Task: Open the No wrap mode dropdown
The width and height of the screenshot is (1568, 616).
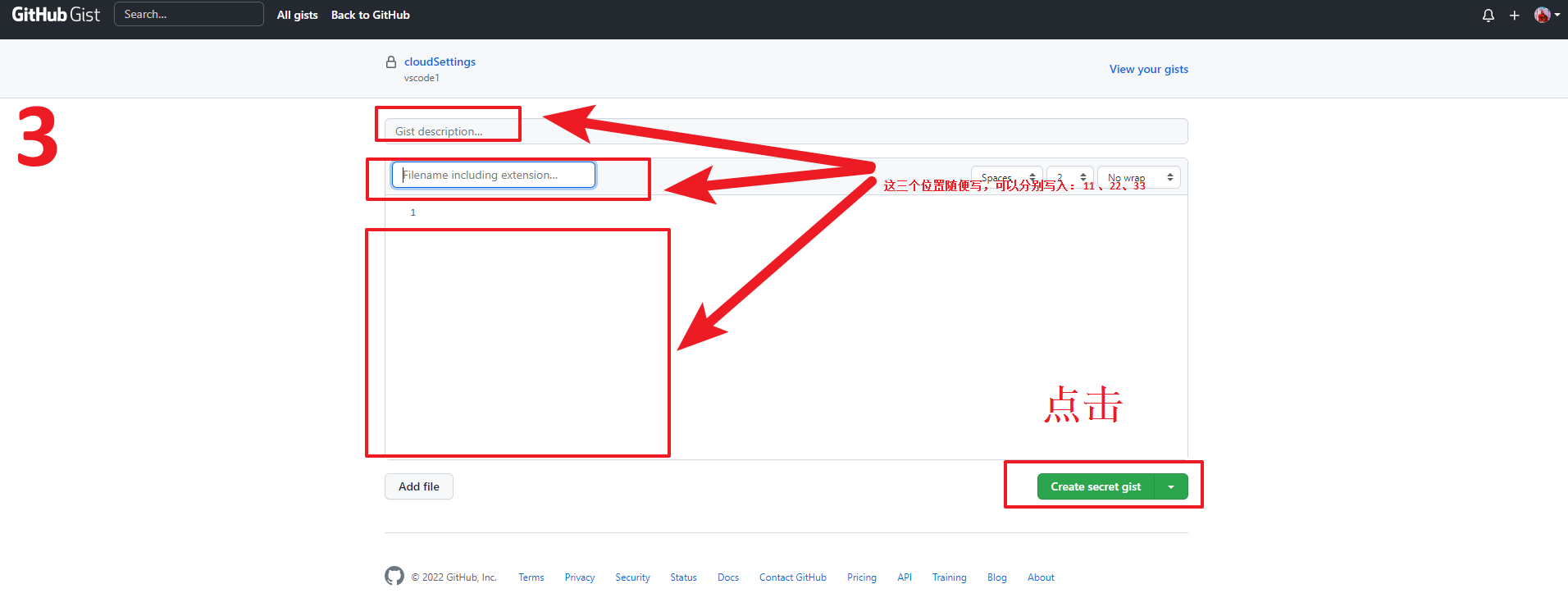Action: pyautogui.click(x=1139, y=177)
